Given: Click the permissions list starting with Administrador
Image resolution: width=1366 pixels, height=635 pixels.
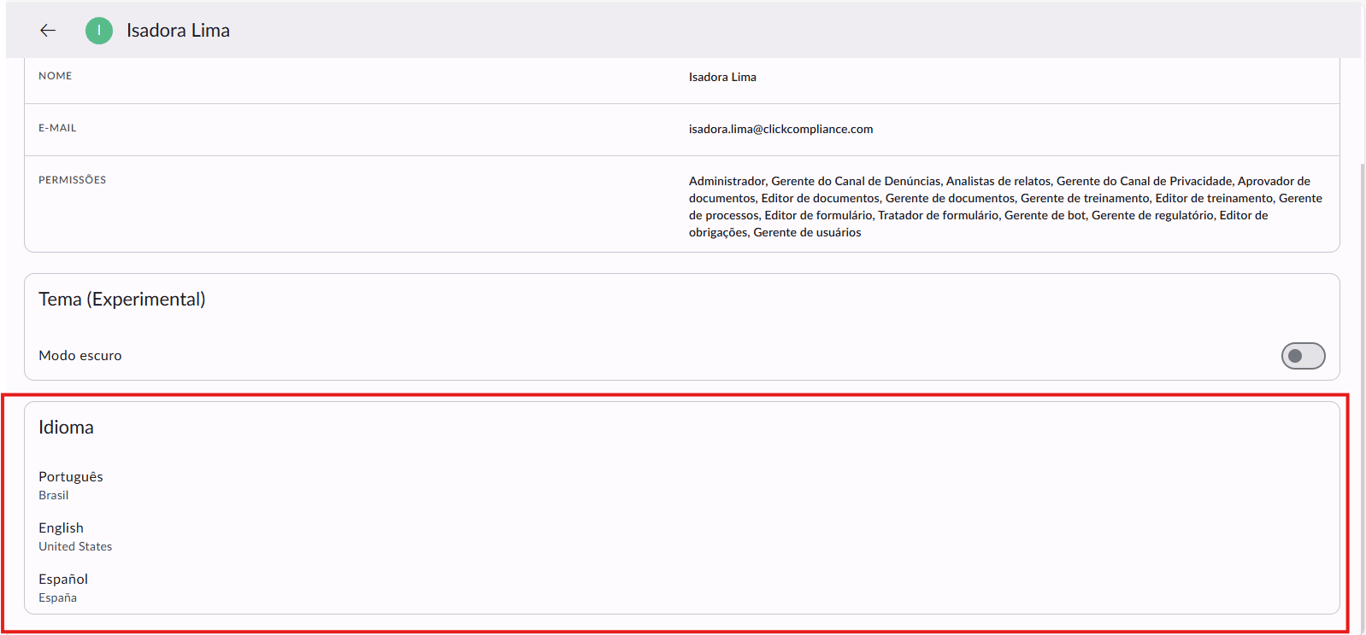Looking at the screenshot, I should [x=1005, y=207].
